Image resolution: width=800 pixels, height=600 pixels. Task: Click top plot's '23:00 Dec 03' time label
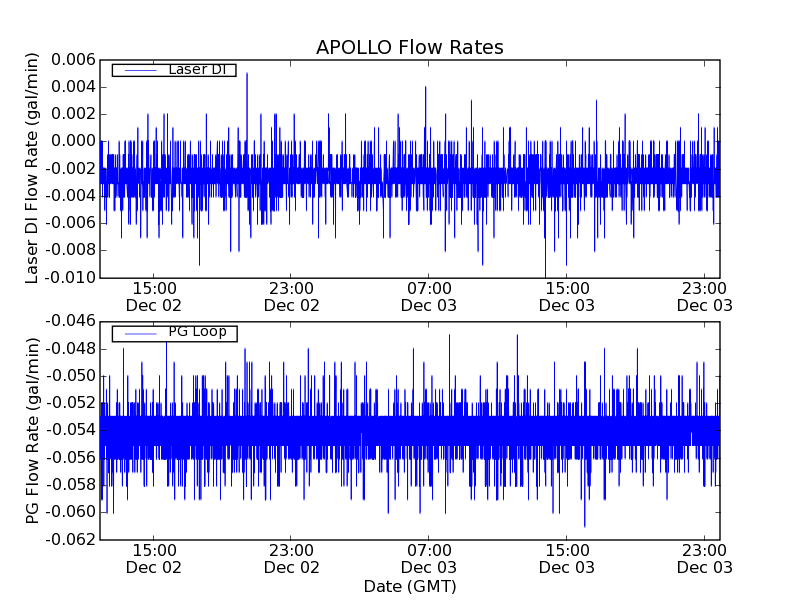tap(705, 297)
